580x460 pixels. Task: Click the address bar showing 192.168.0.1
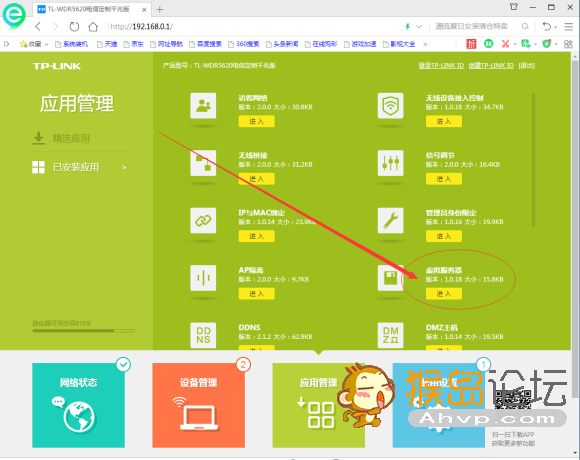click(x=255, y=27)
